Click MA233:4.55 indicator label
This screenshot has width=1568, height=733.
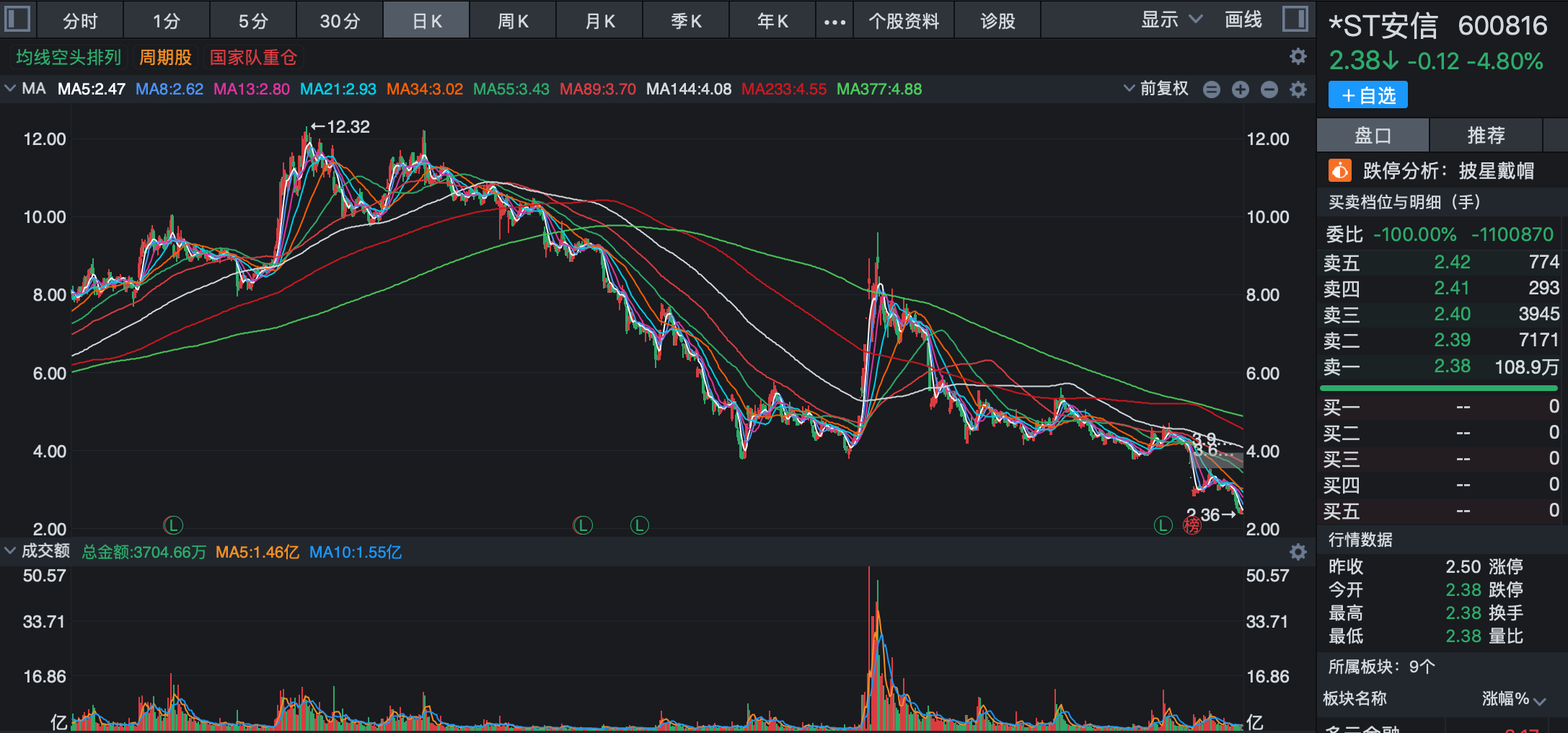tap(784, 89)
